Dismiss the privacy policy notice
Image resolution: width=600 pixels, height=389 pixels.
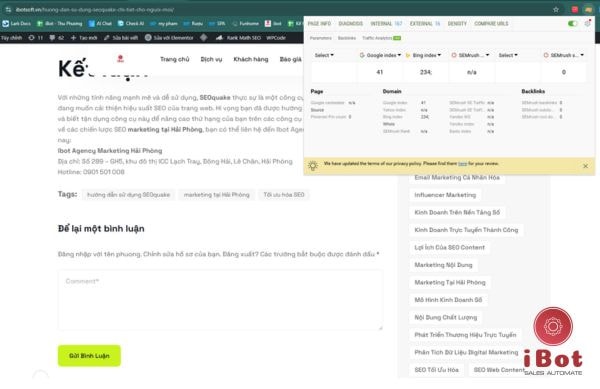coord(585,166)
